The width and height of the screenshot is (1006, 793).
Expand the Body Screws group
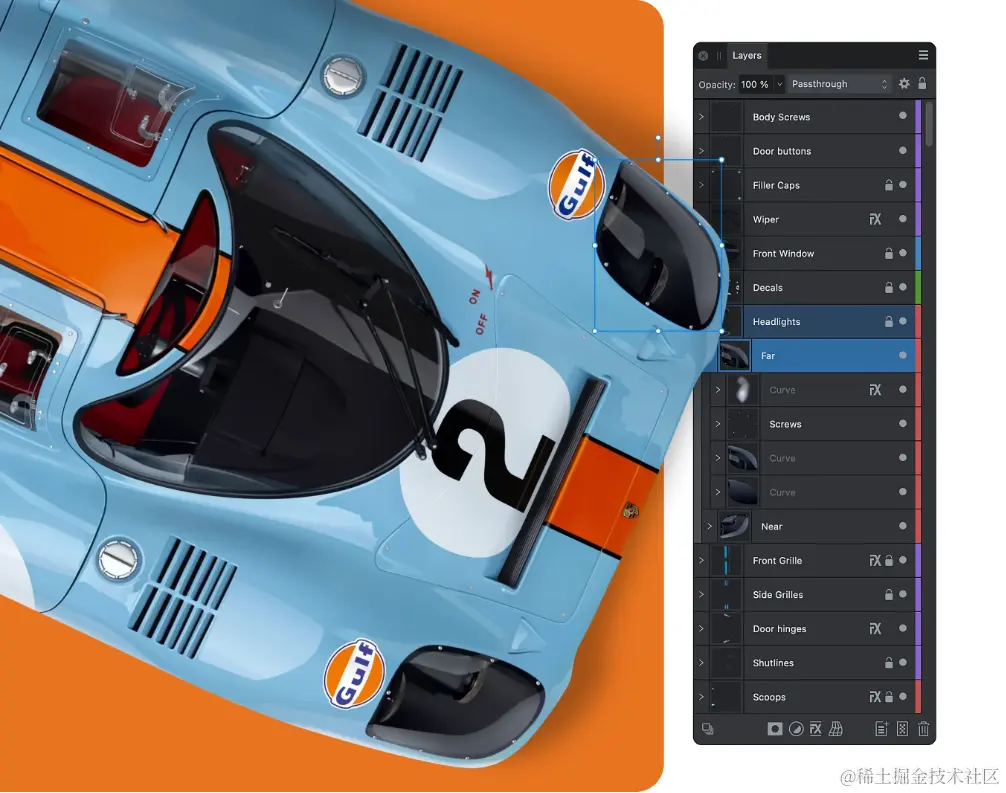pyautogui.click(x=701, y=117)
